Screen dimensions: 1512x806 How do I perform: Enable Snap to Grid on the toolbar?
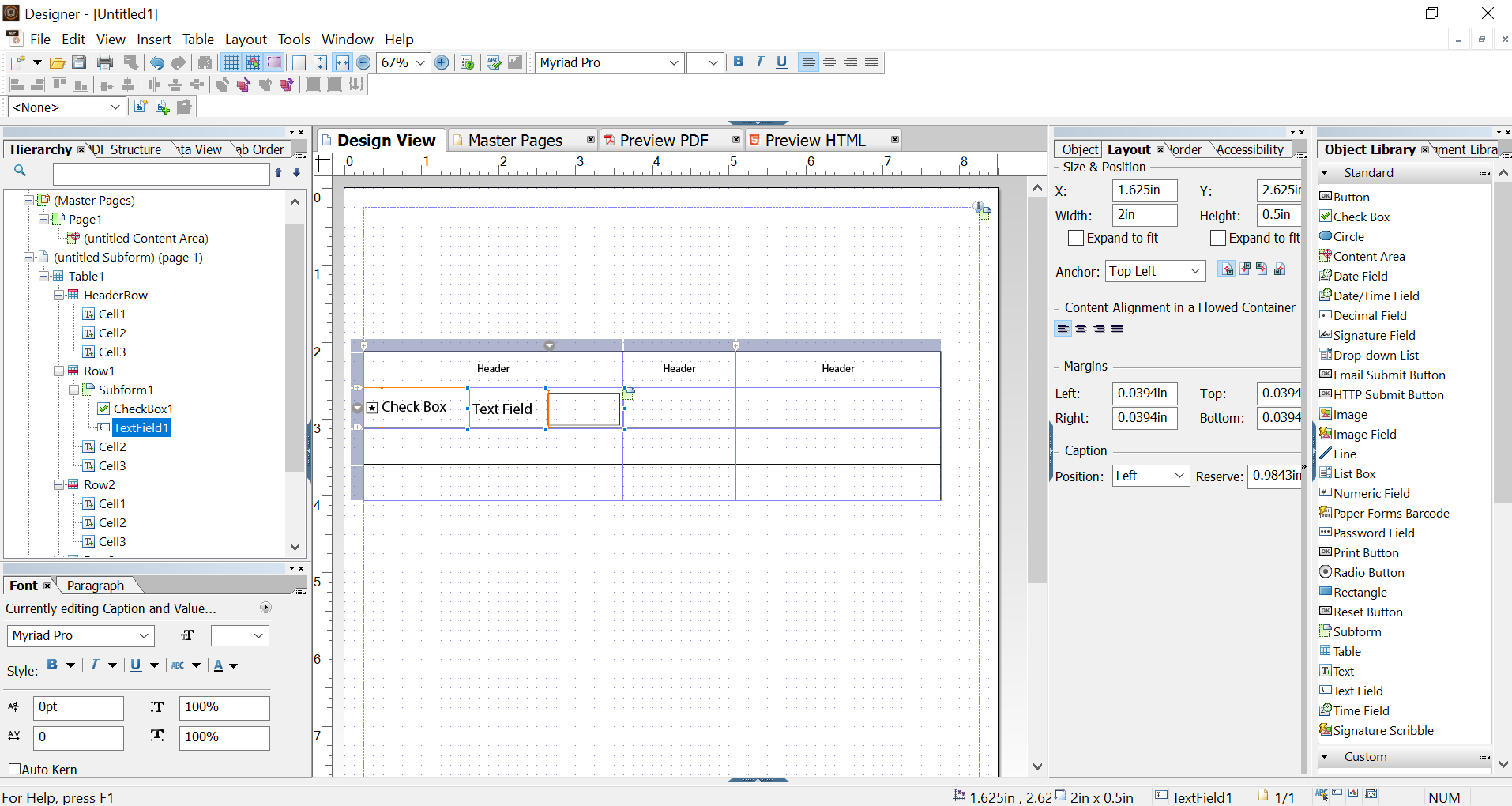pyautogui.click(x=252, y=62)
